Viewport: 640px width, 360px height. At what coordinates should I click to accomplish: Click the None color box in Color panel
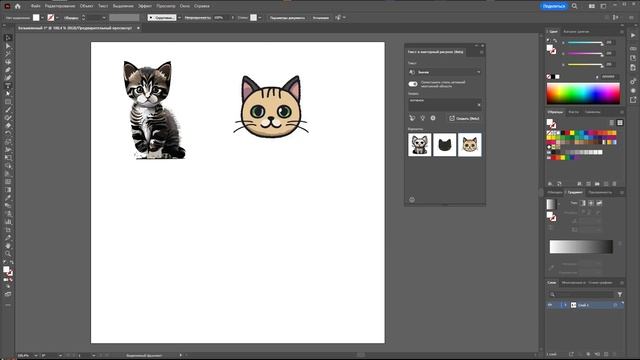click(x=549, y=77)
